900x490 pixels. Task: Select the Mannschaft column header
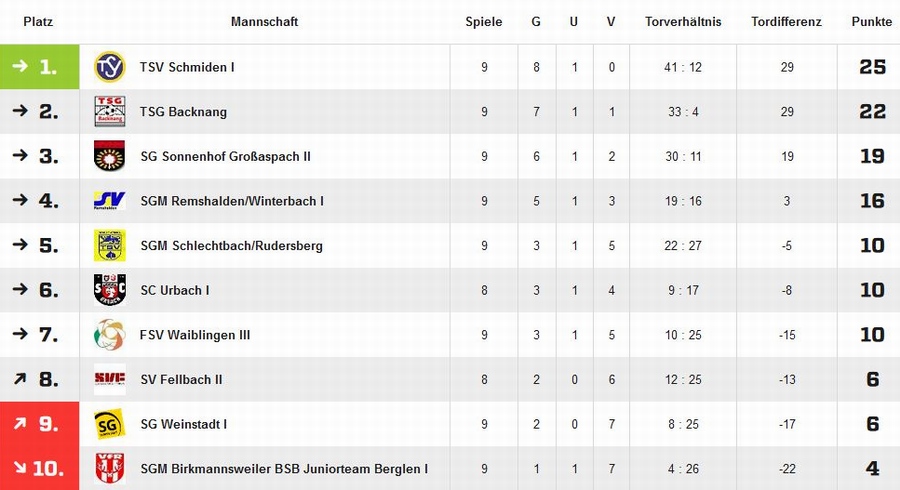click(264, 22)
